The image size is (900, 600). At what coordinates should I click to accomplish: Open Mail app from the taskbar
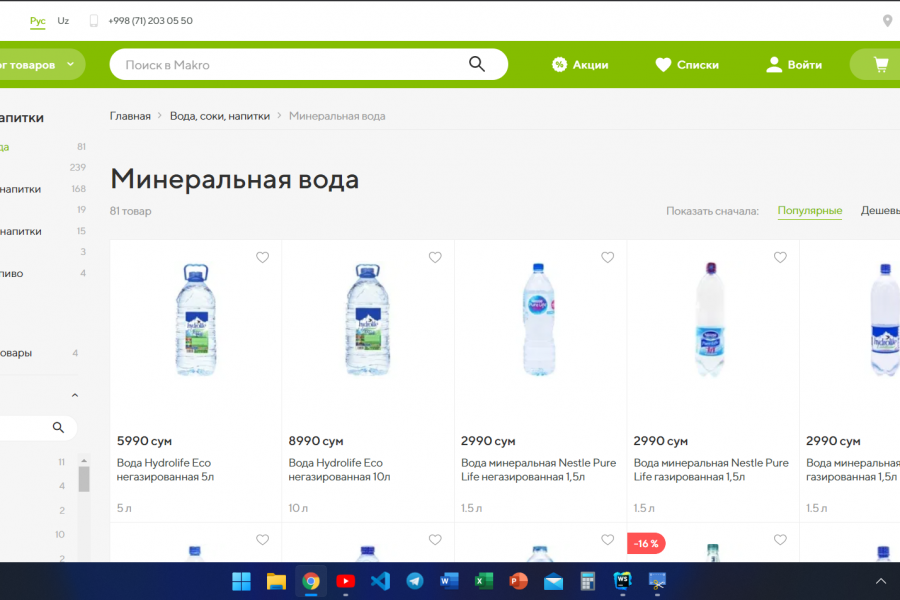pos(553,581)
